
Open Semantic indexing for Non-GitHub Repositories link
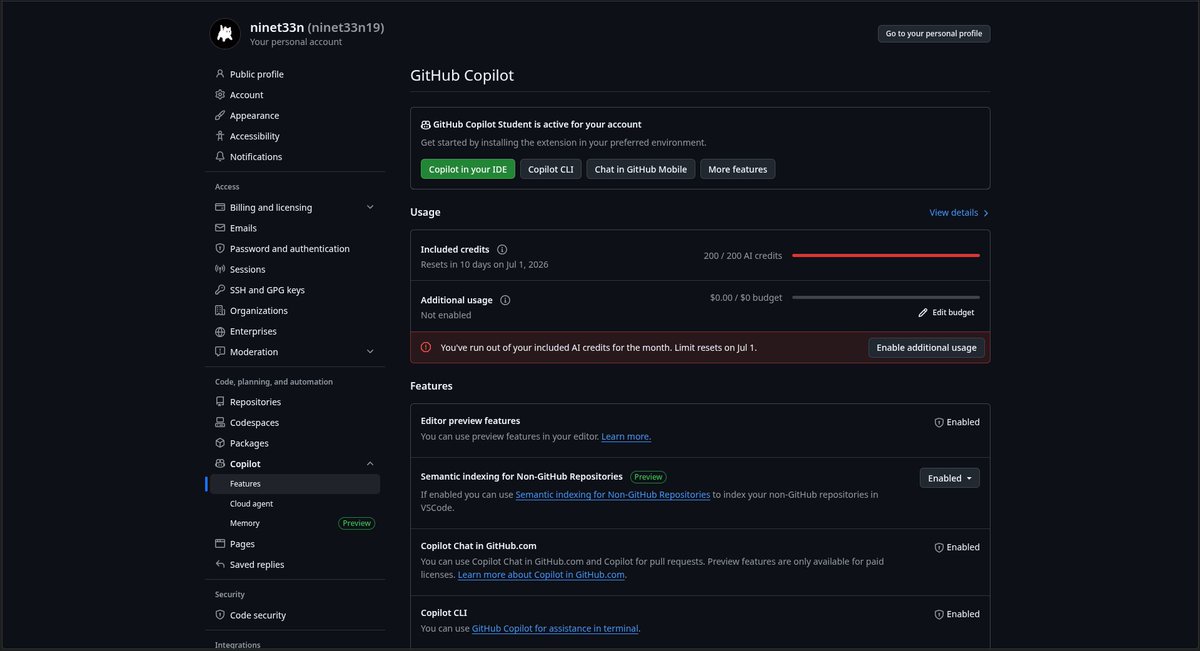pos(613,494)
